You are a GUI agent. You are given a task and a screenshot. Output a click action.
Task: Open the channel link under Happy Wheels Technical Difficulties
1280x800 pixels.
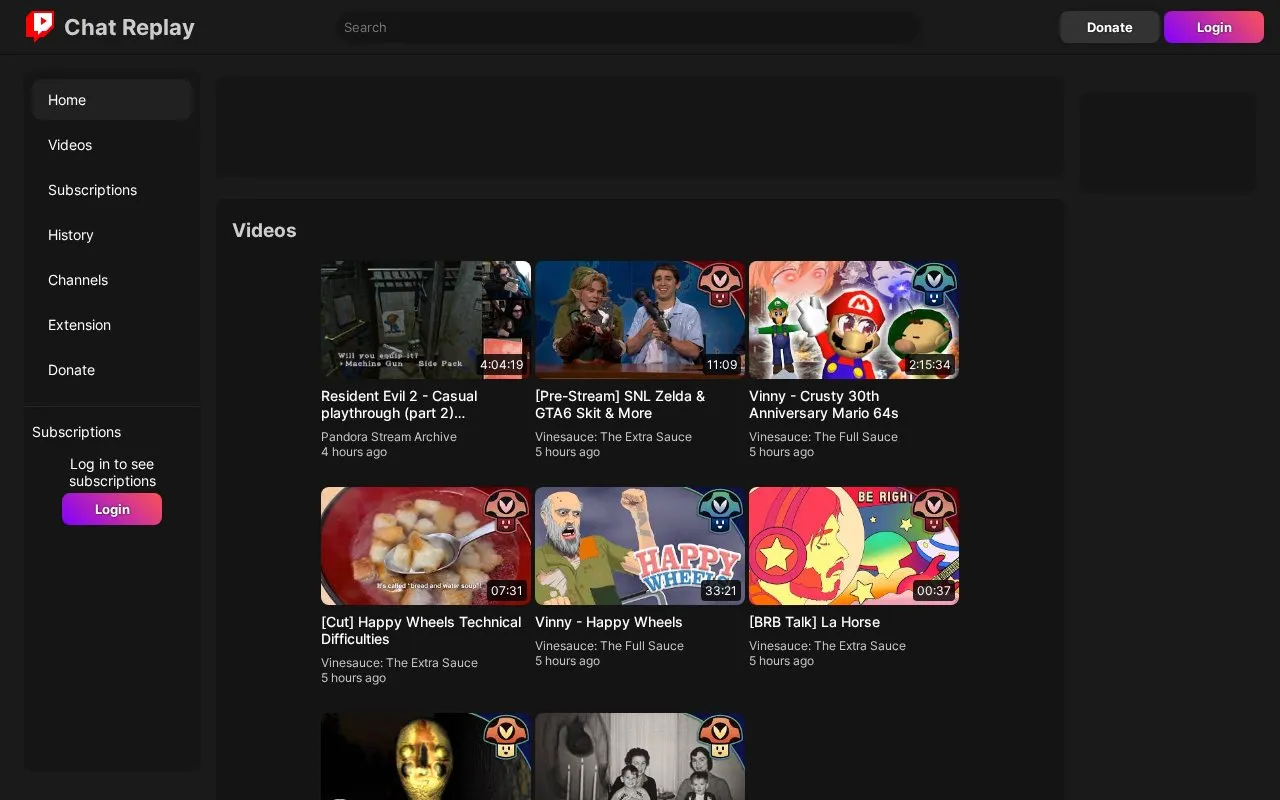(x=399, y=663)
